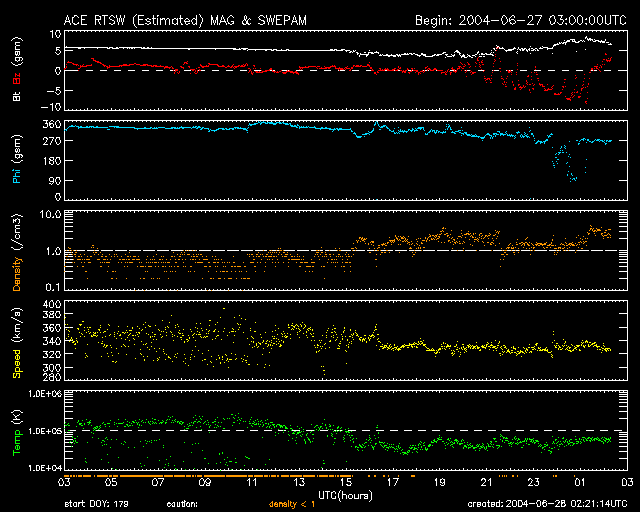Click the yellow 'Speed (km/s)' axis label
The image size is (640, 512).
[x=17, y=343]
